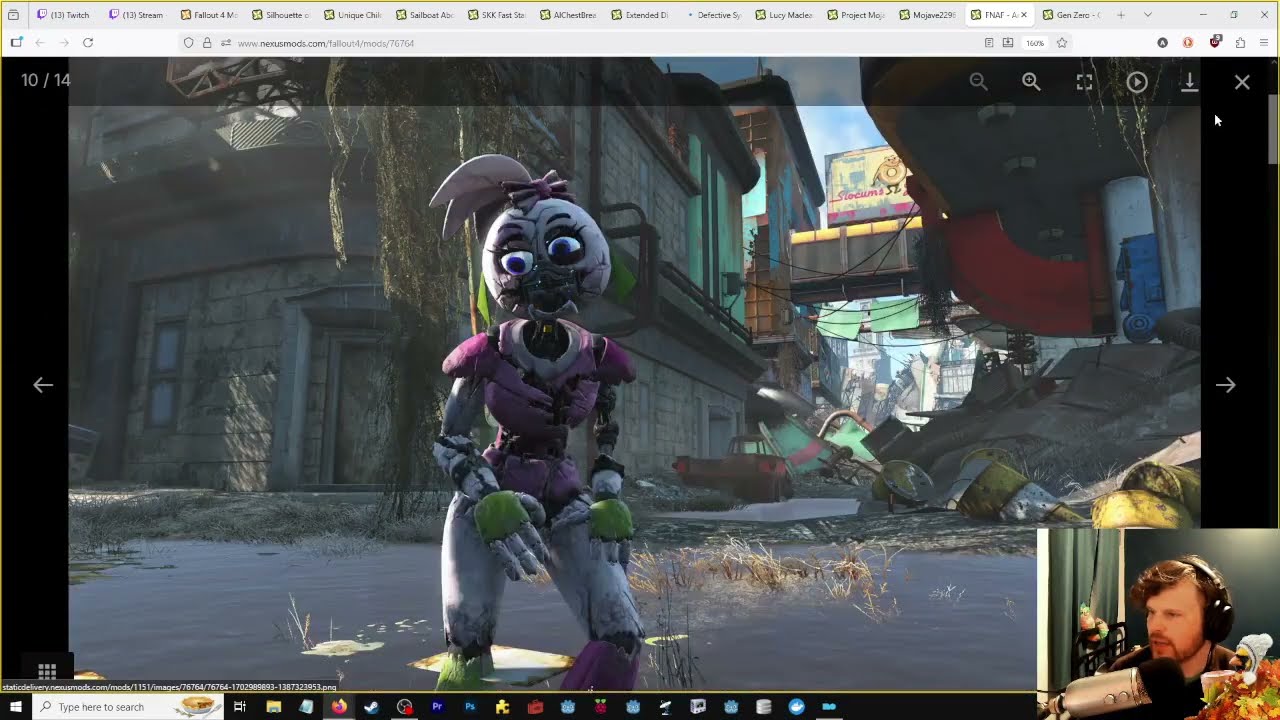This screenshot has width=1280, height=720.
Task: Open the browser extensions menu
Action: (1240, 43)
